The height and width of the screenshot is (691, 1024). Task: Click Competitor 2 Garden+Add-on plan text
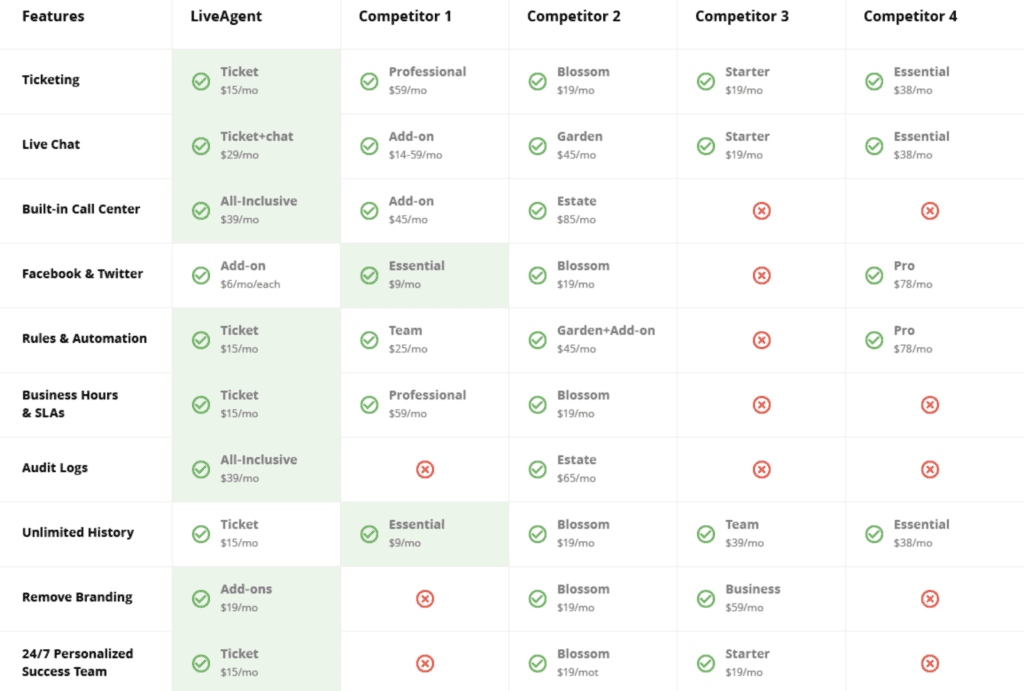[606, 330]
